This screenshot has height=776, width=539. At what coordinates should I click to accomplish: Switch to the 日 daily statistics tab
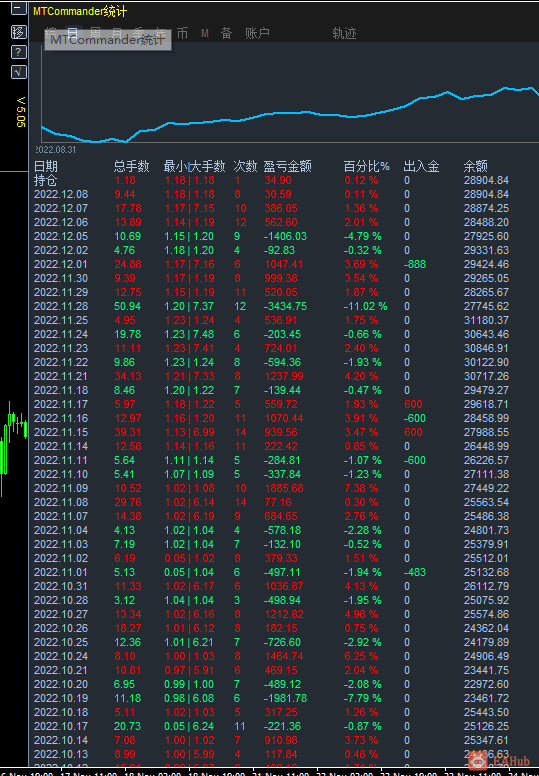pyautogui.click(x=72, y=33)
